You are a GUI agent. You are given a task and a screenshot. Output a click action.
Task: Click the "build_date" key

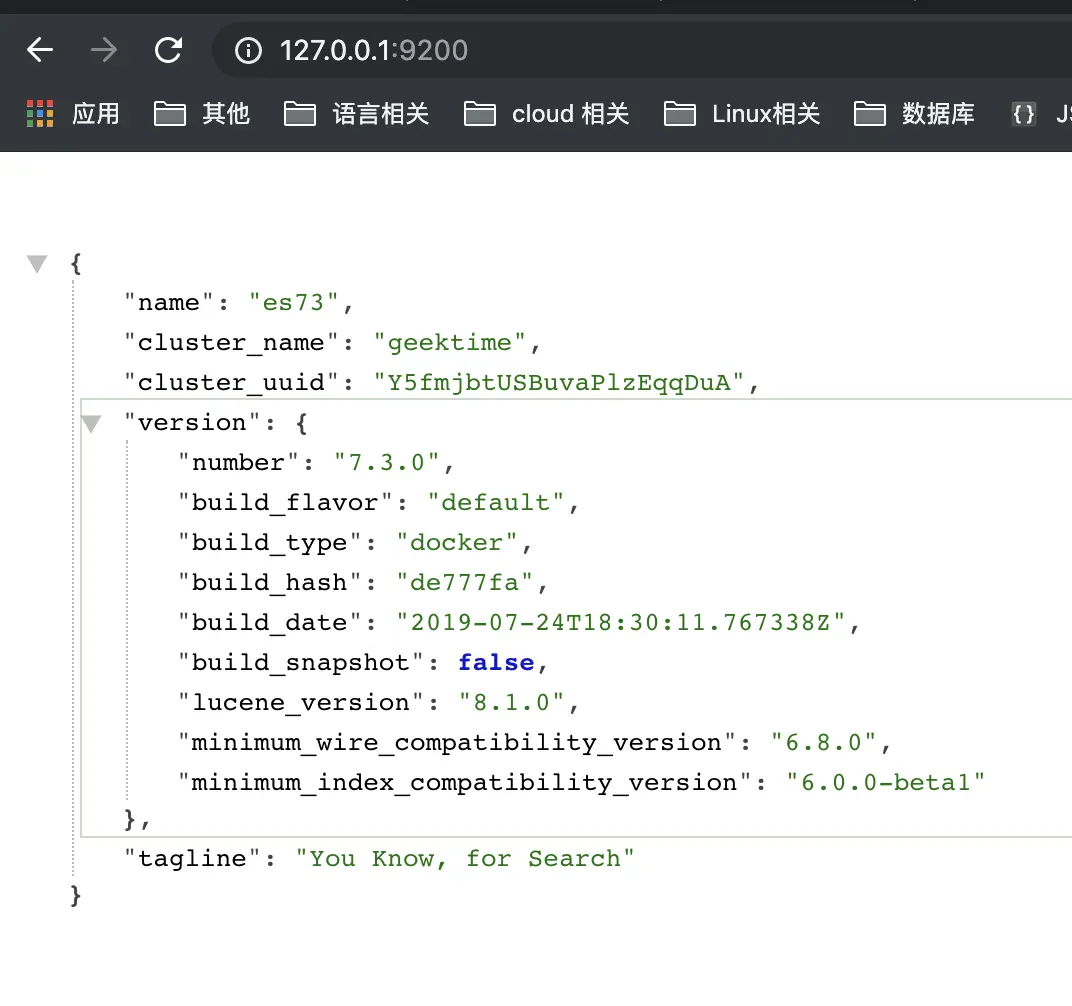pos(269,622)
